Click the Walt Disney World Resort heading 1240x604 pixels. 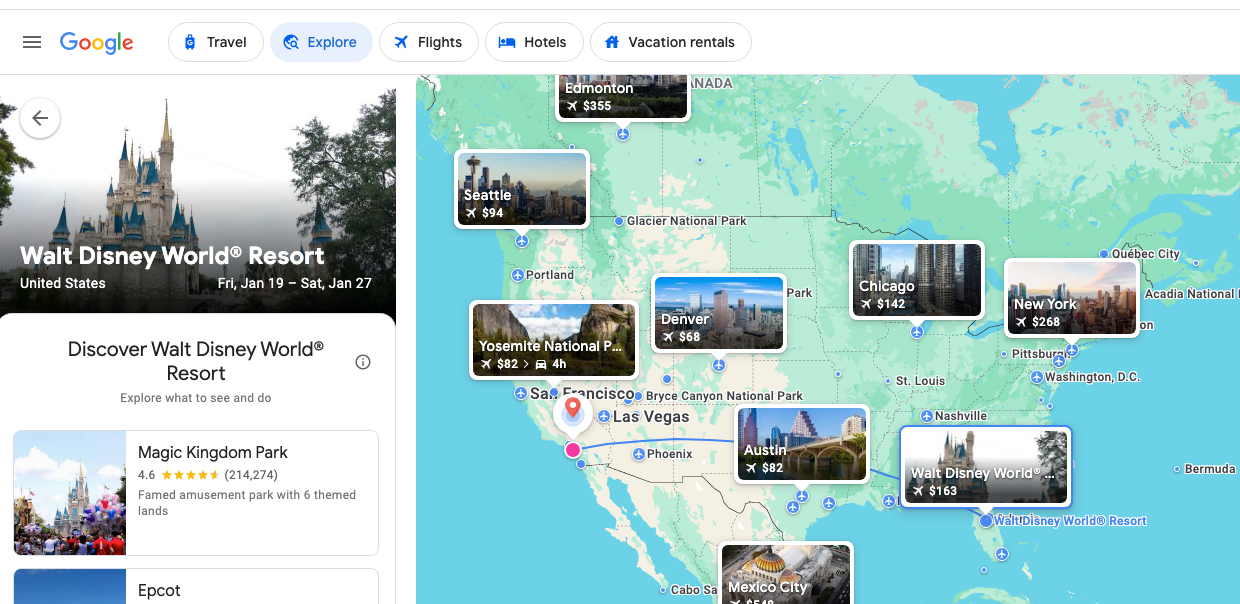[x=172, y=256]
